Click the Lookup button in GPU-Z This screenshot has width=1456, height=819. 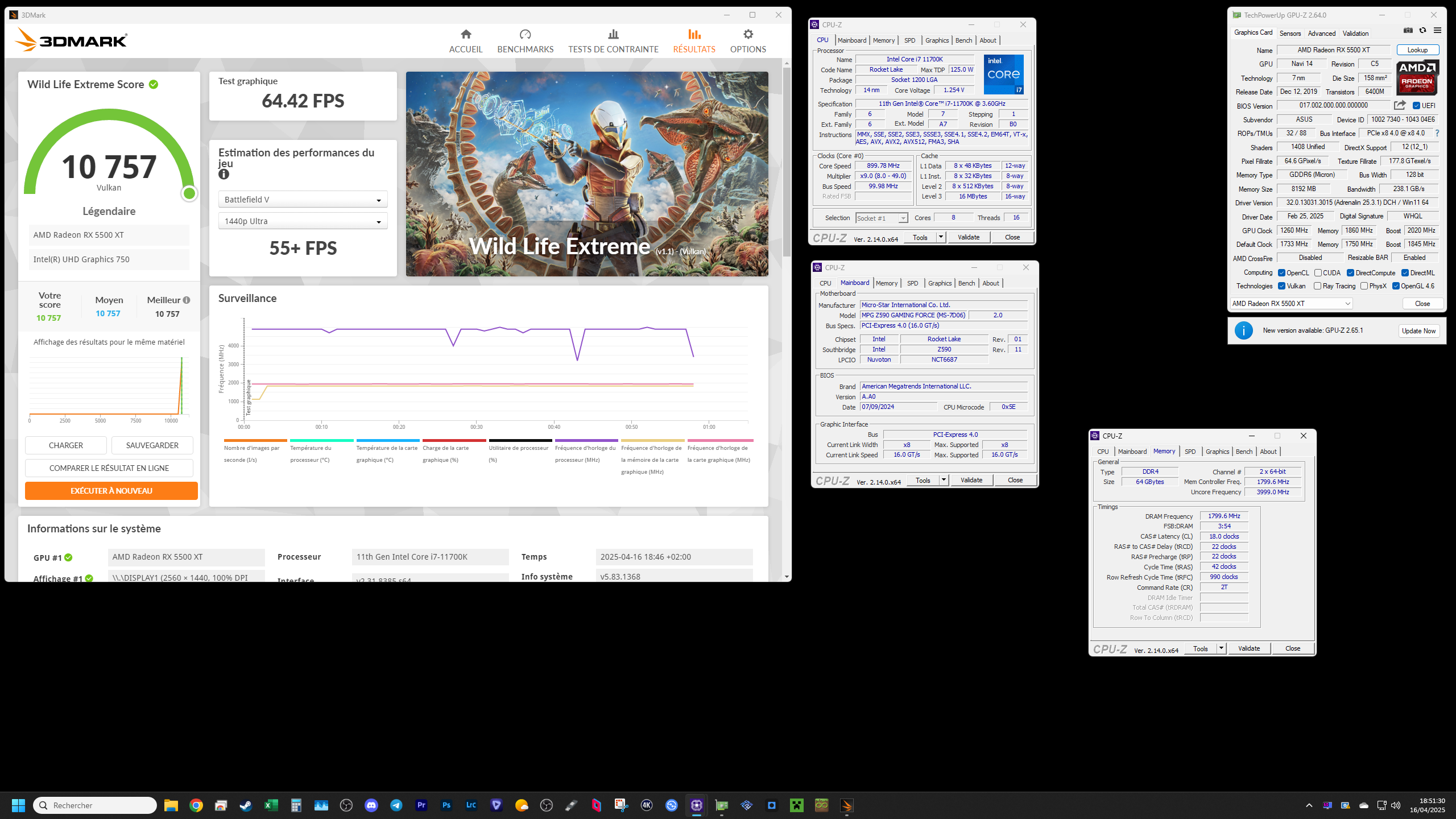coord(1418,50)
